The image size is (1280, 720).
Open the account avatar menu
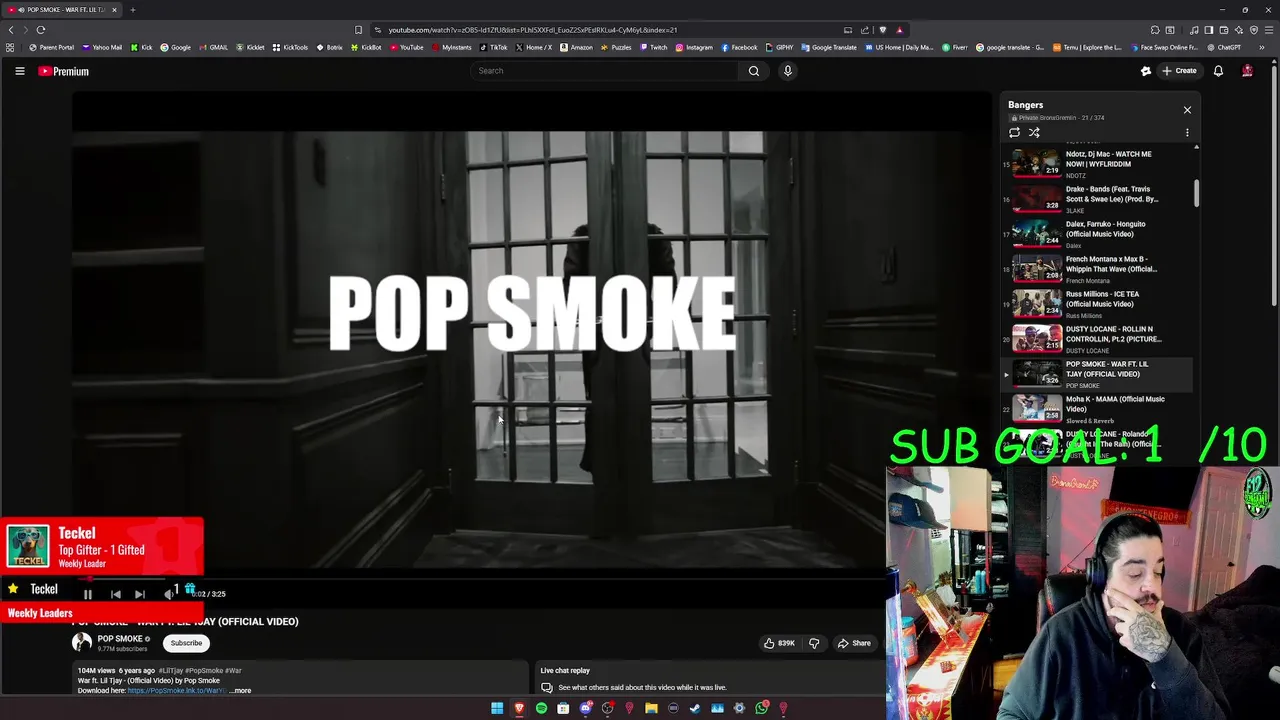click(x=1247, y=71)
